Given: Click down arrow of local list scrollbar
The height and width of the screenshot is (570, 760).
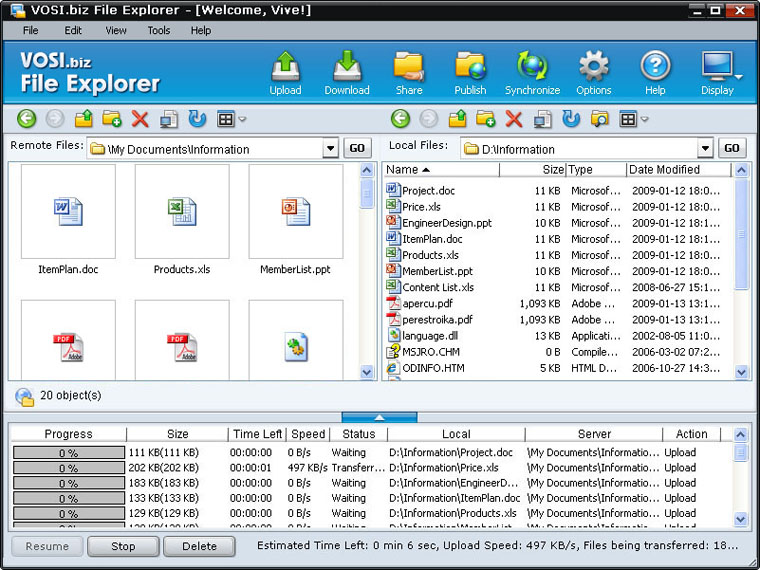Looking at the screenshot, I should [742, 372].
